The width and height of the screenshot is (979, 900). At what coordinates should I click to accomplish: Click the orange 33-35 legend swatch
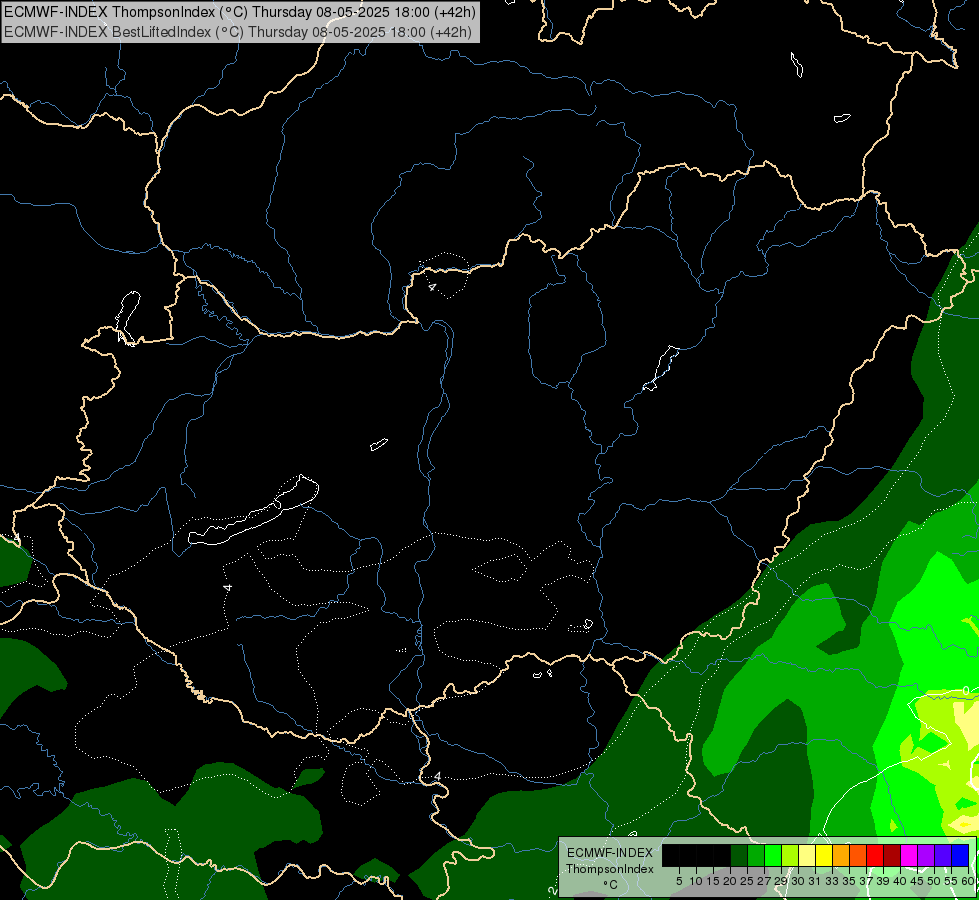pos(841,855)
